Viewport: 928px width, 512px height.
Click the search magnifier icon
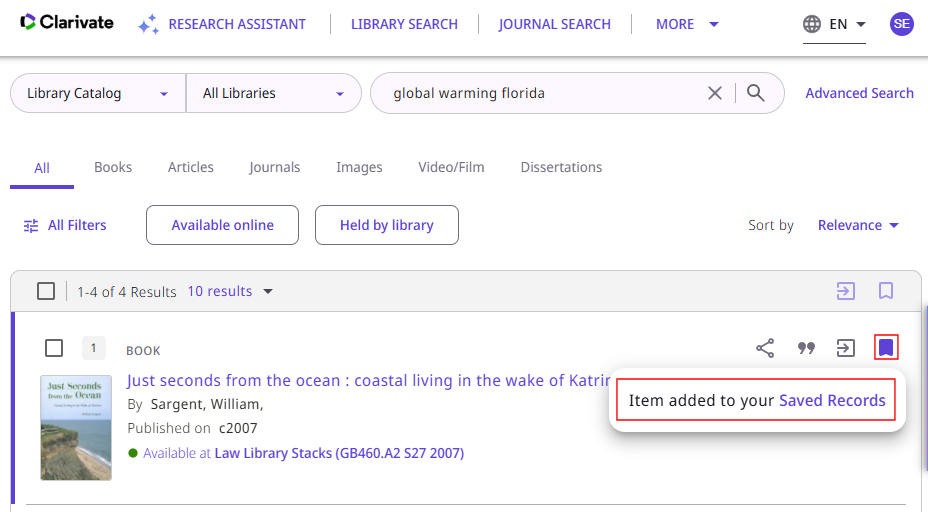click(756, 93)
